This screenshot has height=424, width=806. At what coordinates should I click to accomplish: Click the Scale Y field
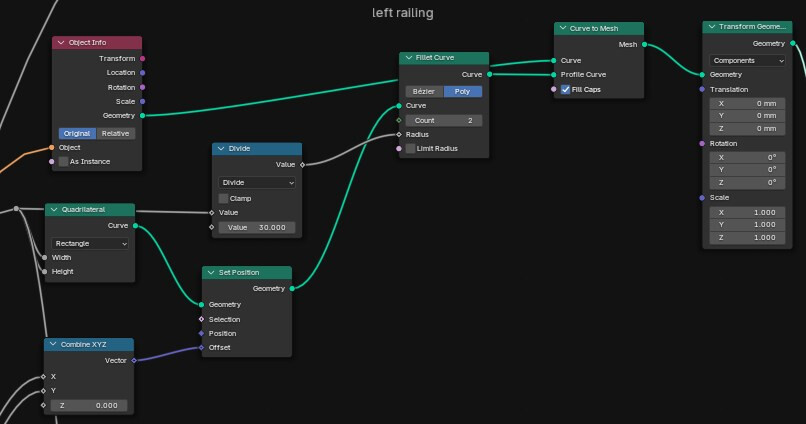pos(747,225)
